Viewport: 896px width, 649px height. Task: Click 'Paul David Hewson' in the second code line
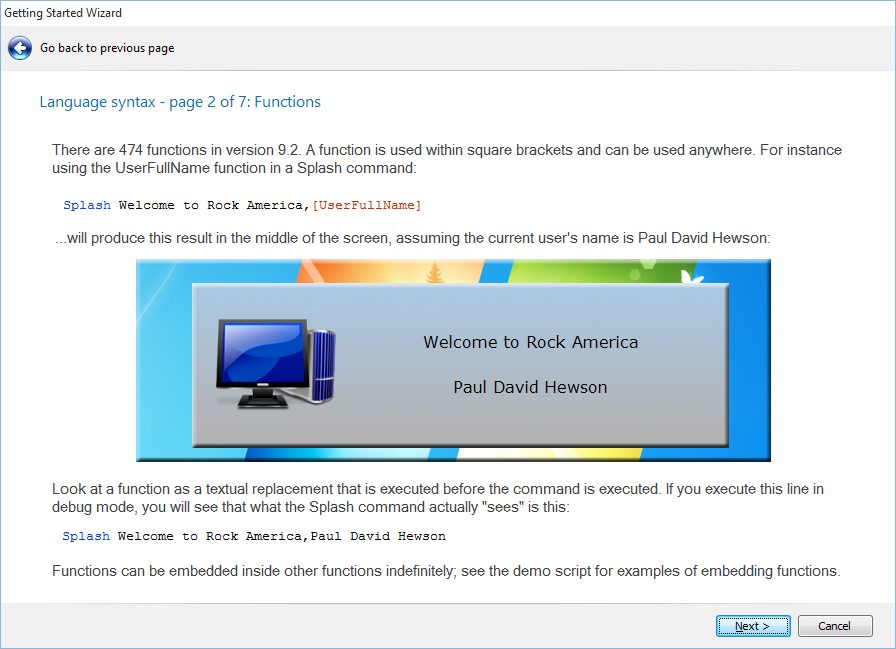(x=378, y=536)
